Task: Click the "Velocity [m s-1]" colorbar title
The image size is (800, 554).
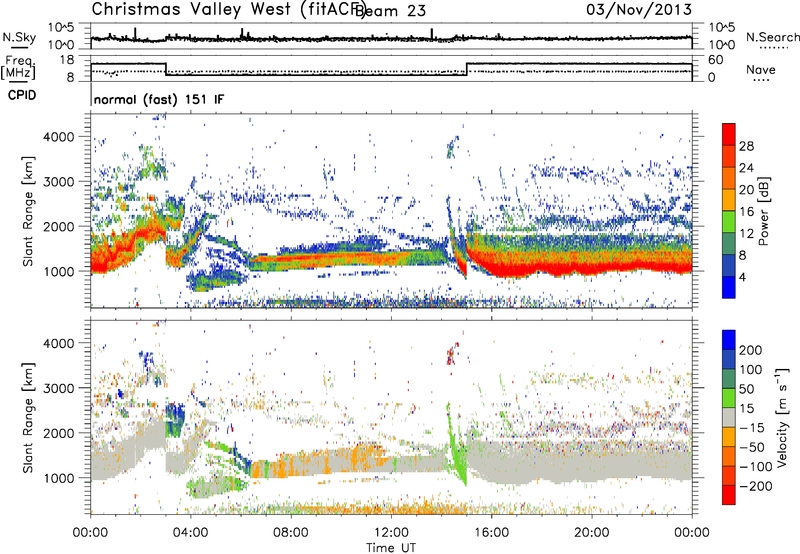Action: pyautogui.click(x=782, y=417)
